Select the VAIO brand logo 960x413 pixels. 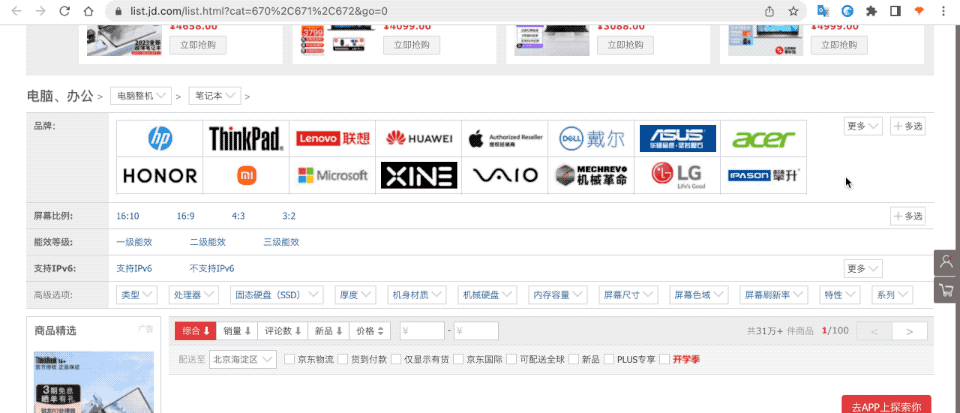(x=505, y=176)
